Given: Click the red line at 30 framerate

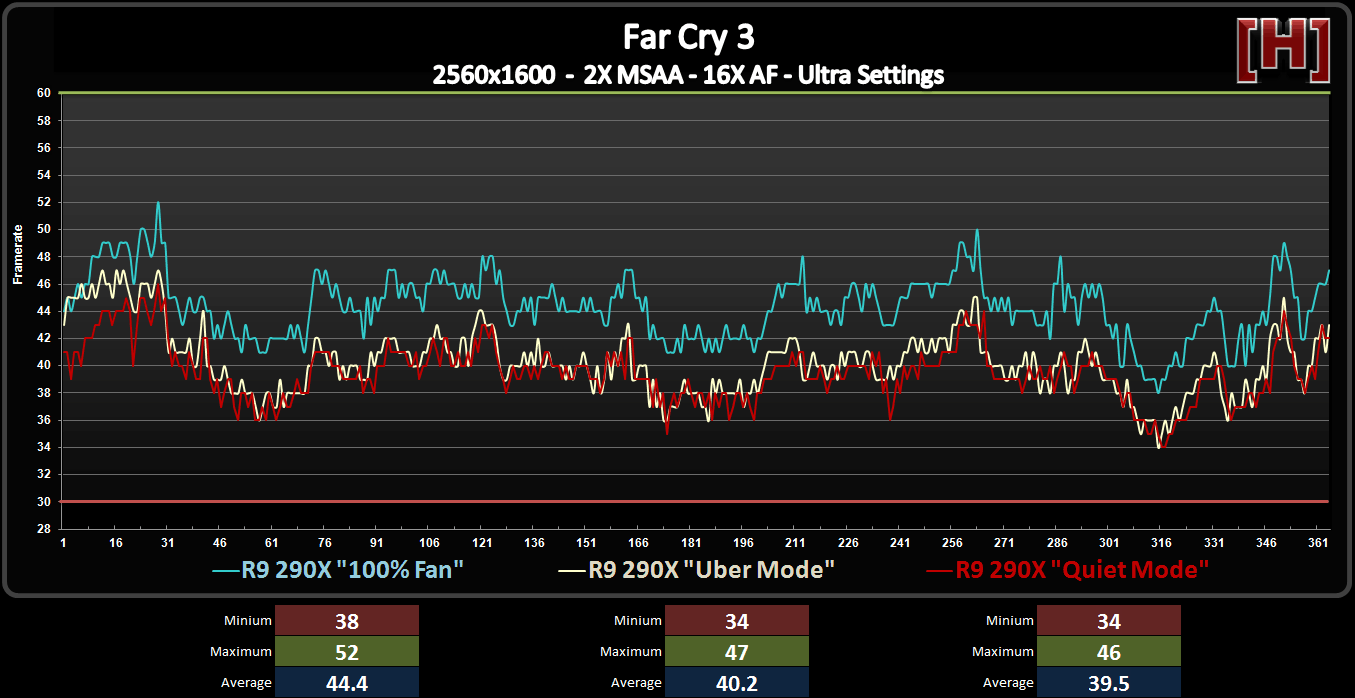Looking at the screenshot, I should pyautogui.click(x=695, y=501).
